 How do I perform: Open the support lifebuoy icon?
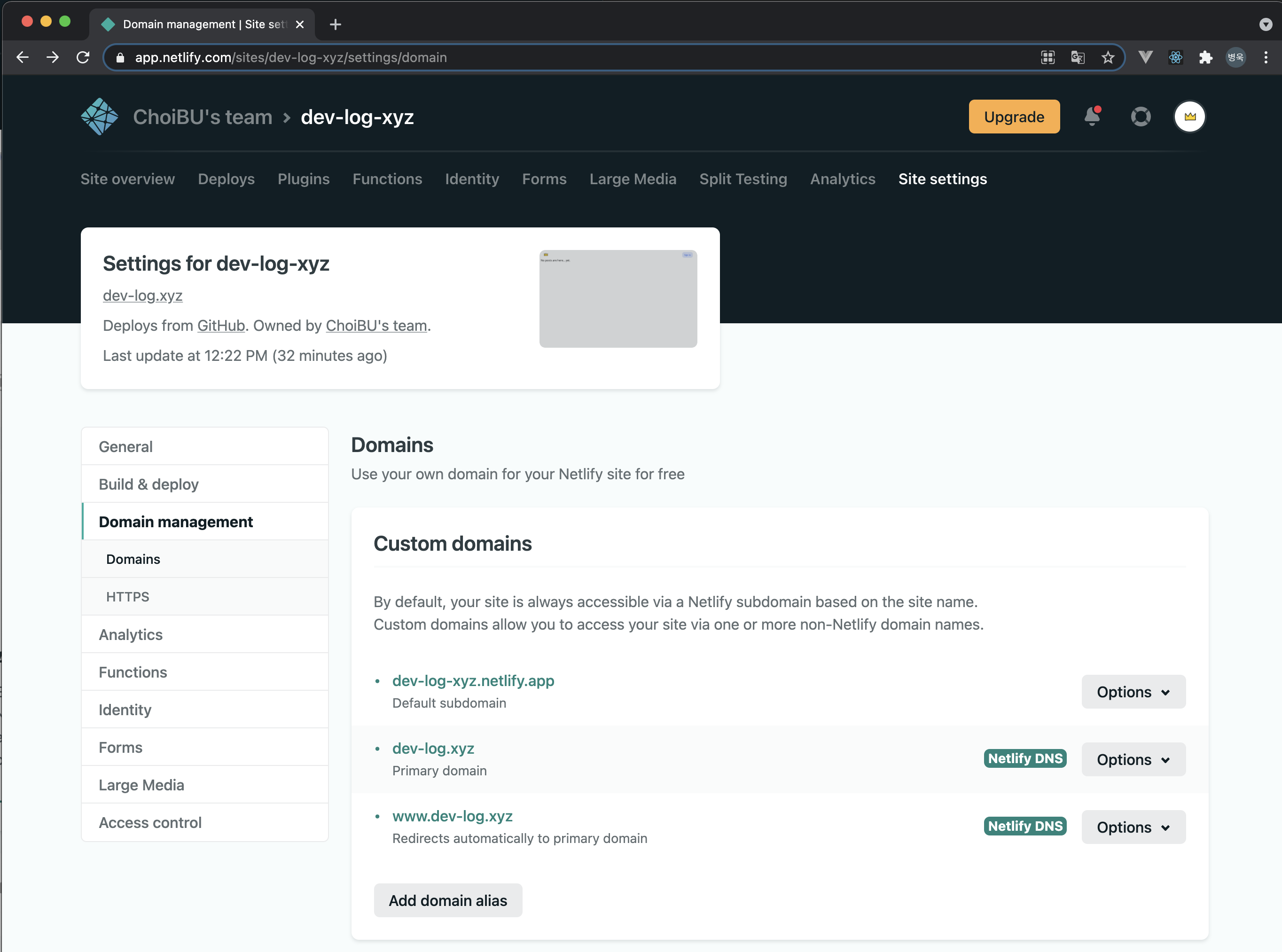(1140, 117)
